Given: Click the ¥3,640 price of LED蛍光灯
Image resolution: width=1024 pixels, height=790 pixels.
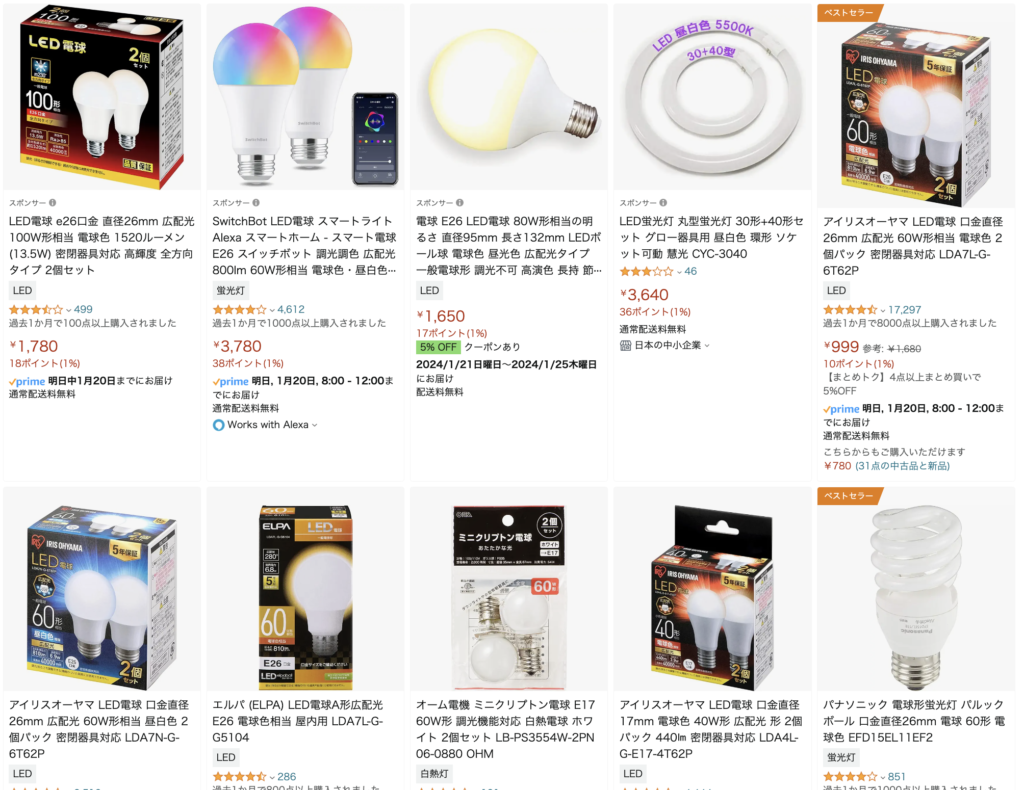Looking at the screenshot, I should 644,294.
